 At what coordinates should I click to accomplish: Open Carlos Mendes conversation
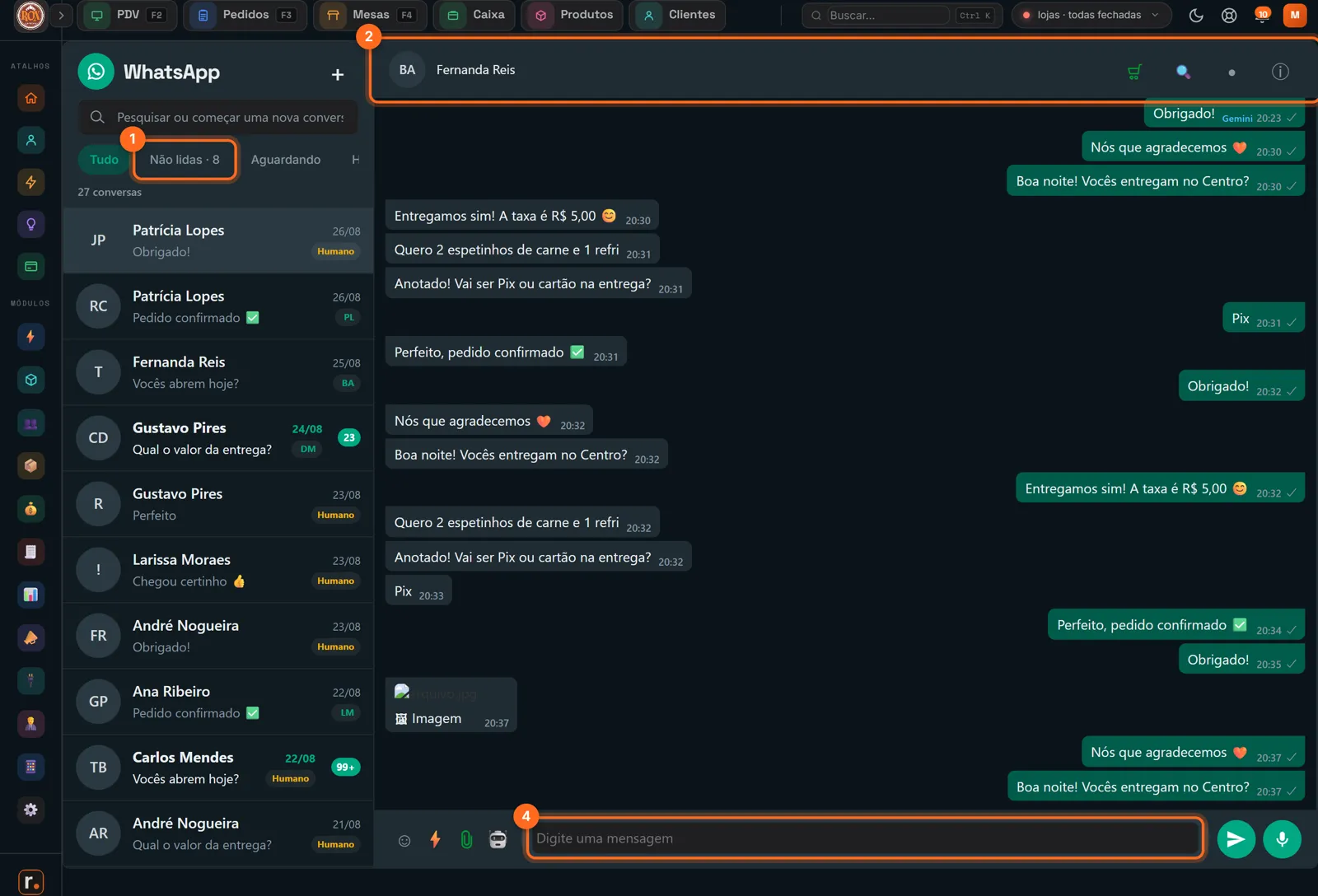[x=218, y=768]
